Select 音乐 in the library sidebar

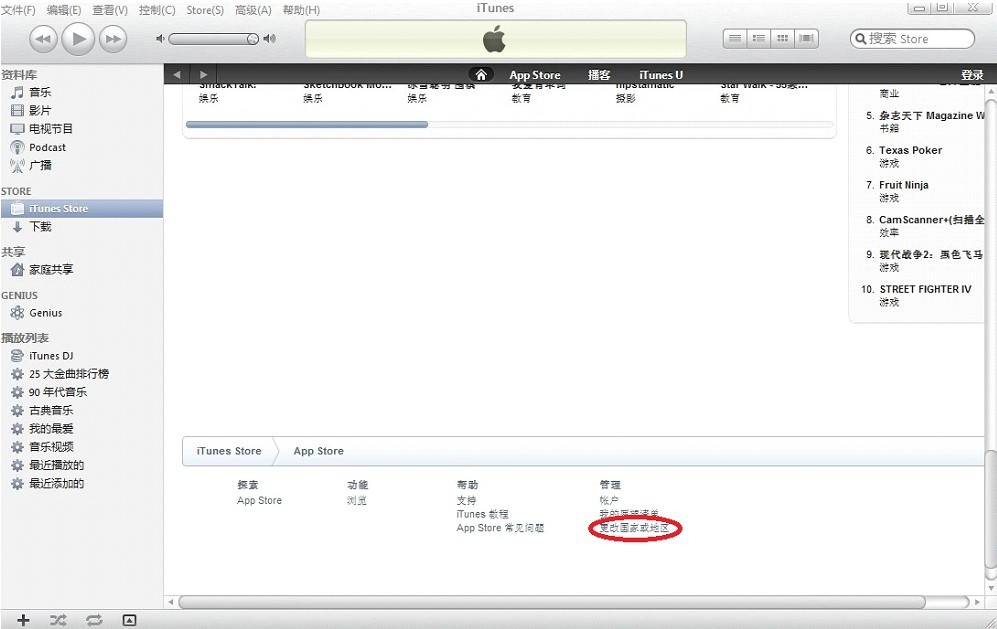click(40, 92)
